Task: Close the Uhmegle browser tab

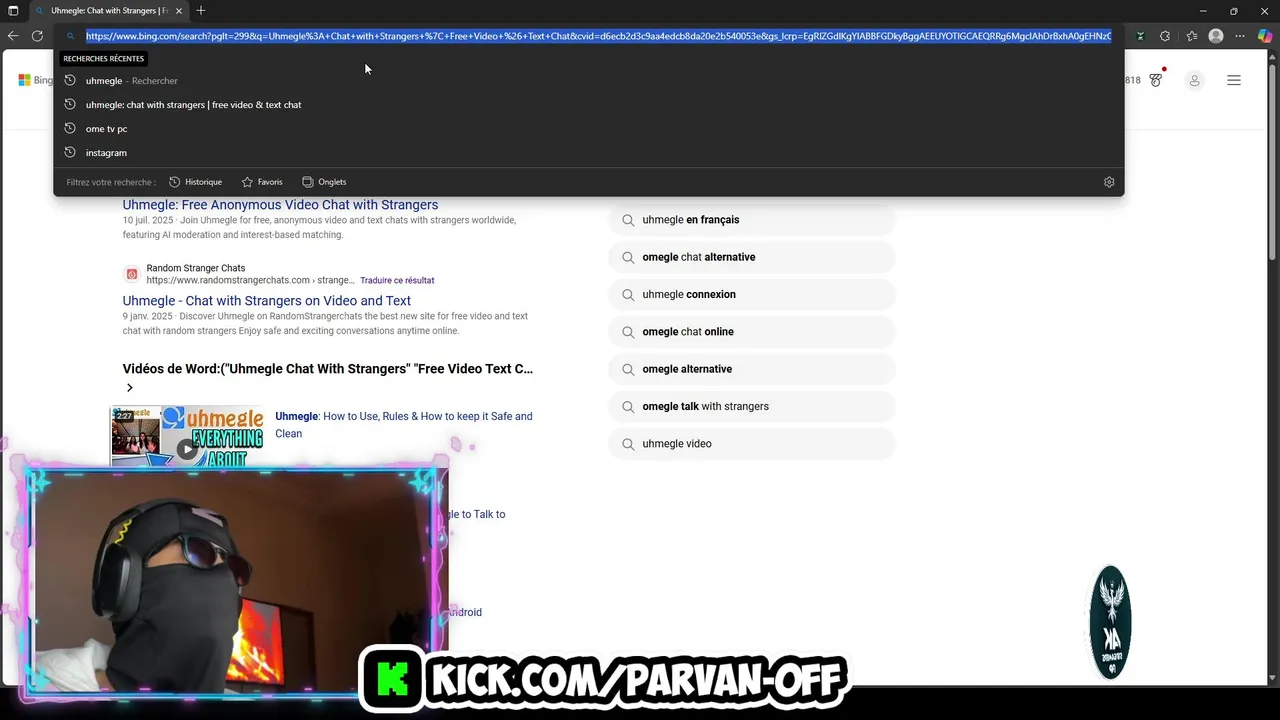Action: (179, 11)
